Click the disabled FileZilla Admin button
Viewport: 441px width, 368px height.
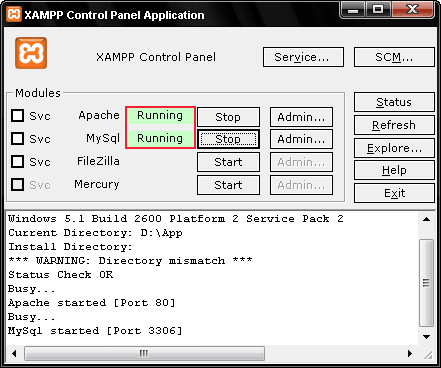pos(301,162)
